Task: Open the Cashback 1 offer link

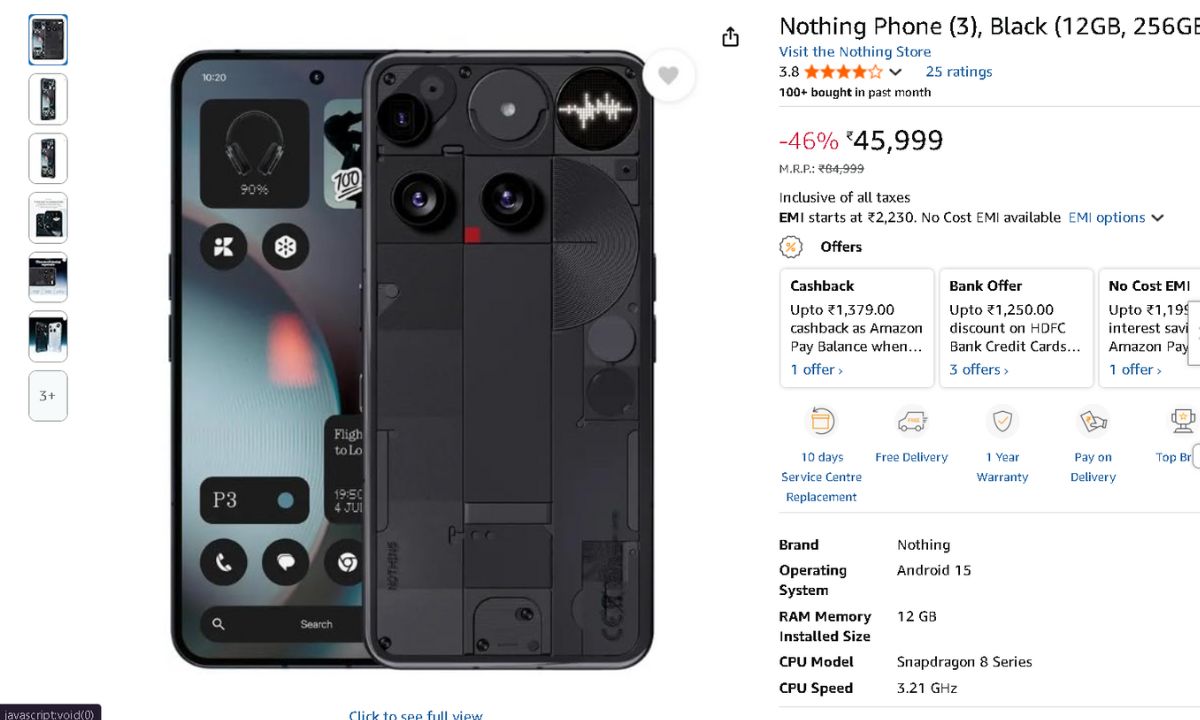Action: [x=816, y=370]
